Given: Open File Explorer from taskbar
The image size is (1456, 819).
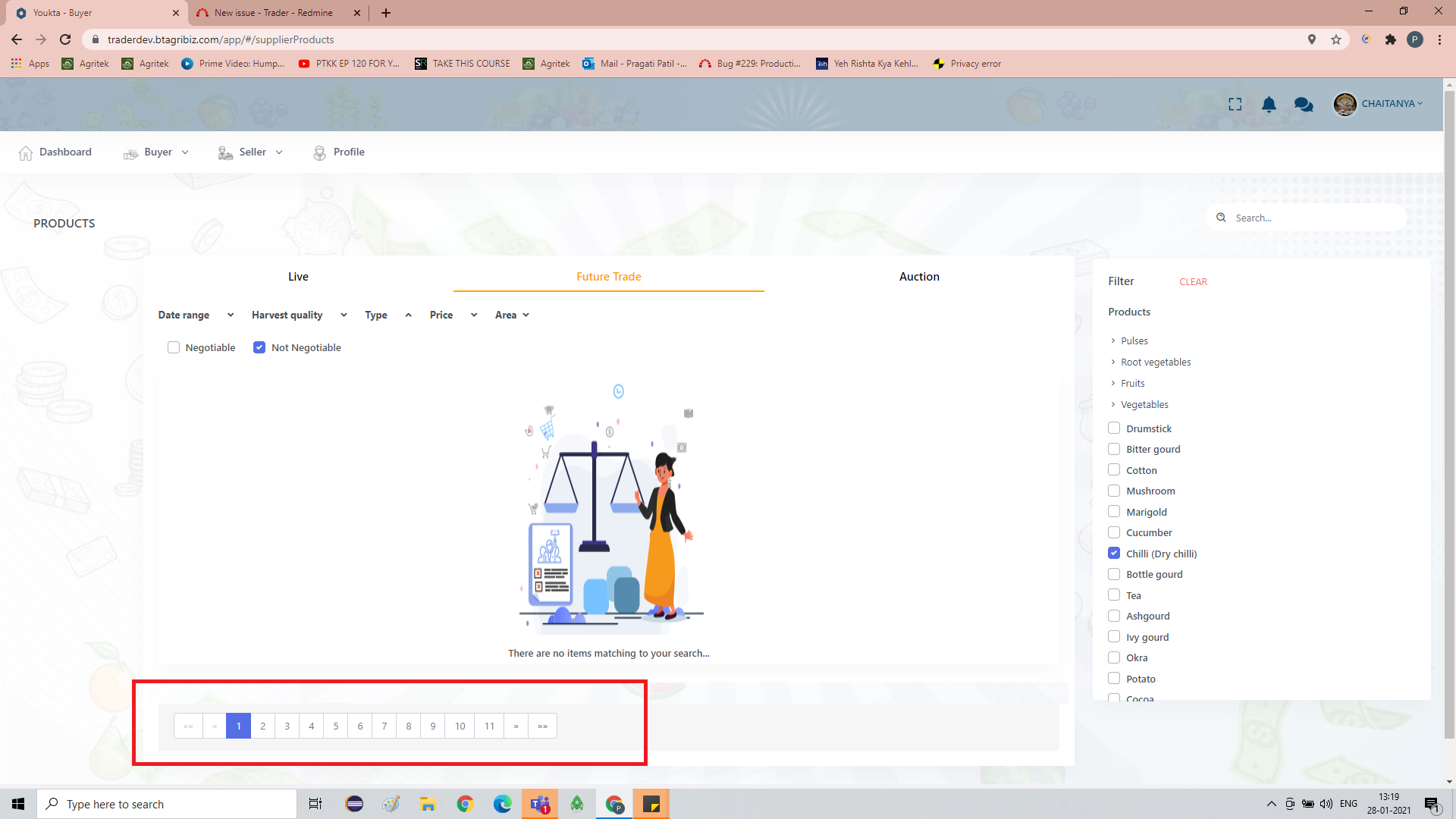Looking at the screenshot, I should tap(428, 804).
